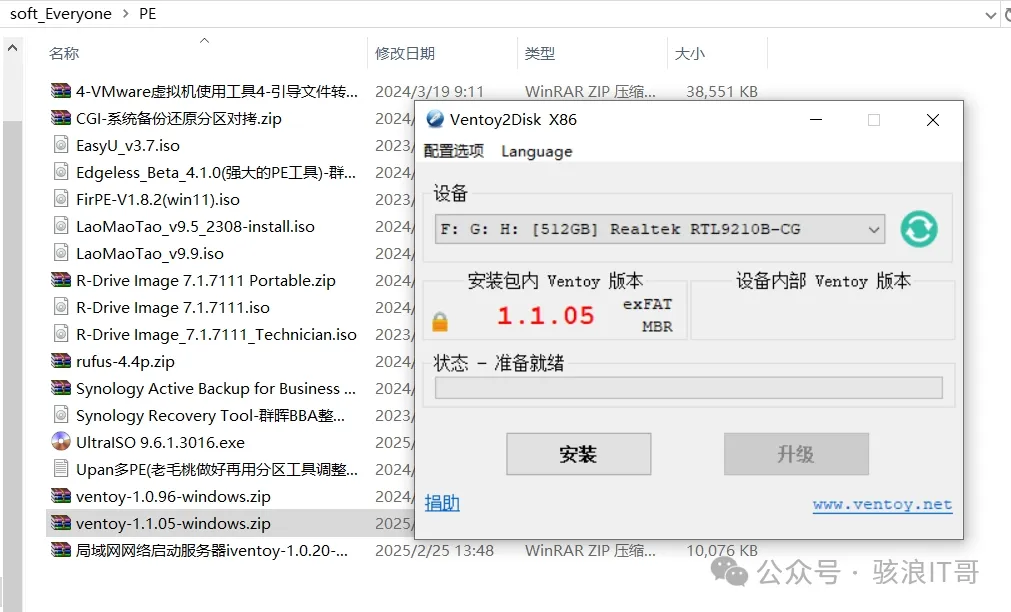
Task: Open the 配置选项 menu
Action: (x=455, y=151)
